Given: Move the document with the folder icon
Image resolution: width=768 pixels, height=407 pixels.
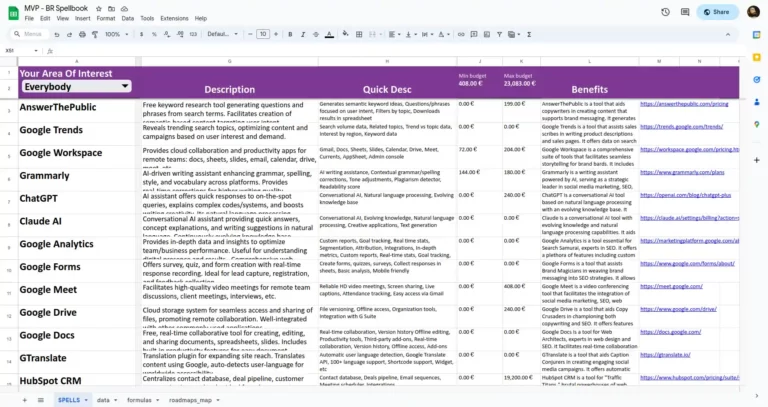Looking at the screenshot, I should pos(112,9).
